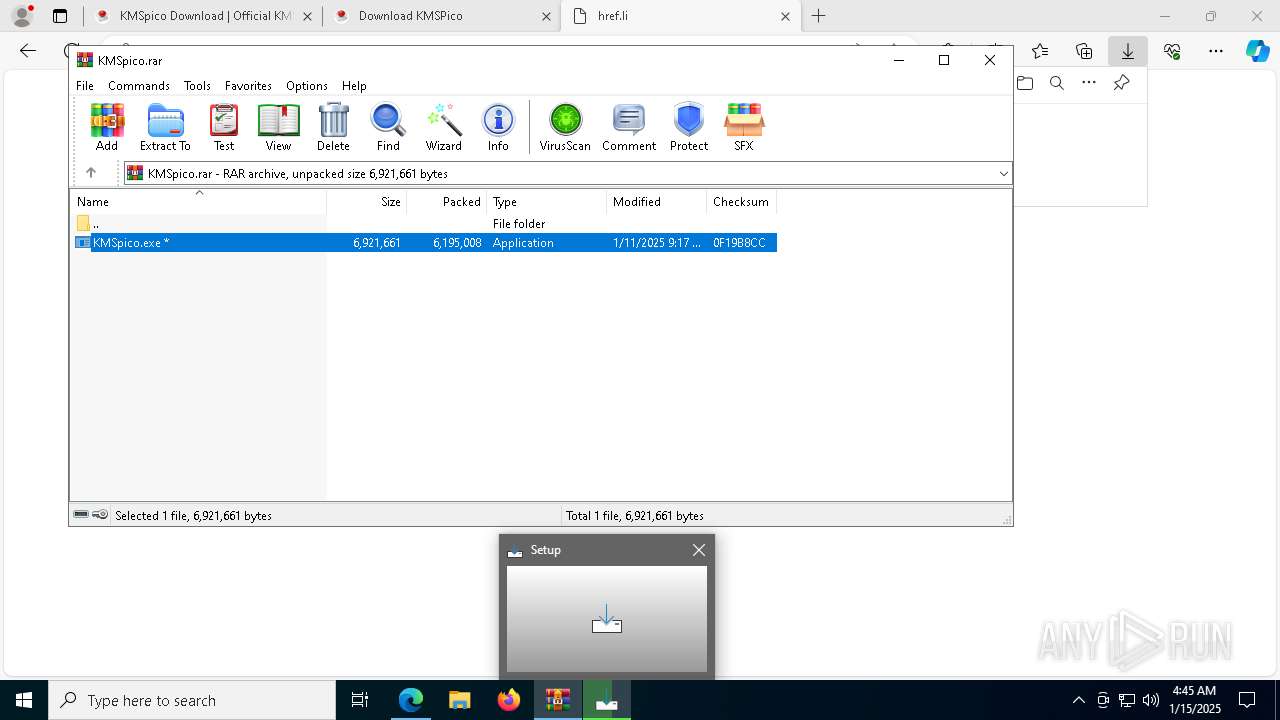Open volume control in tray

(x=1151, y=700)
